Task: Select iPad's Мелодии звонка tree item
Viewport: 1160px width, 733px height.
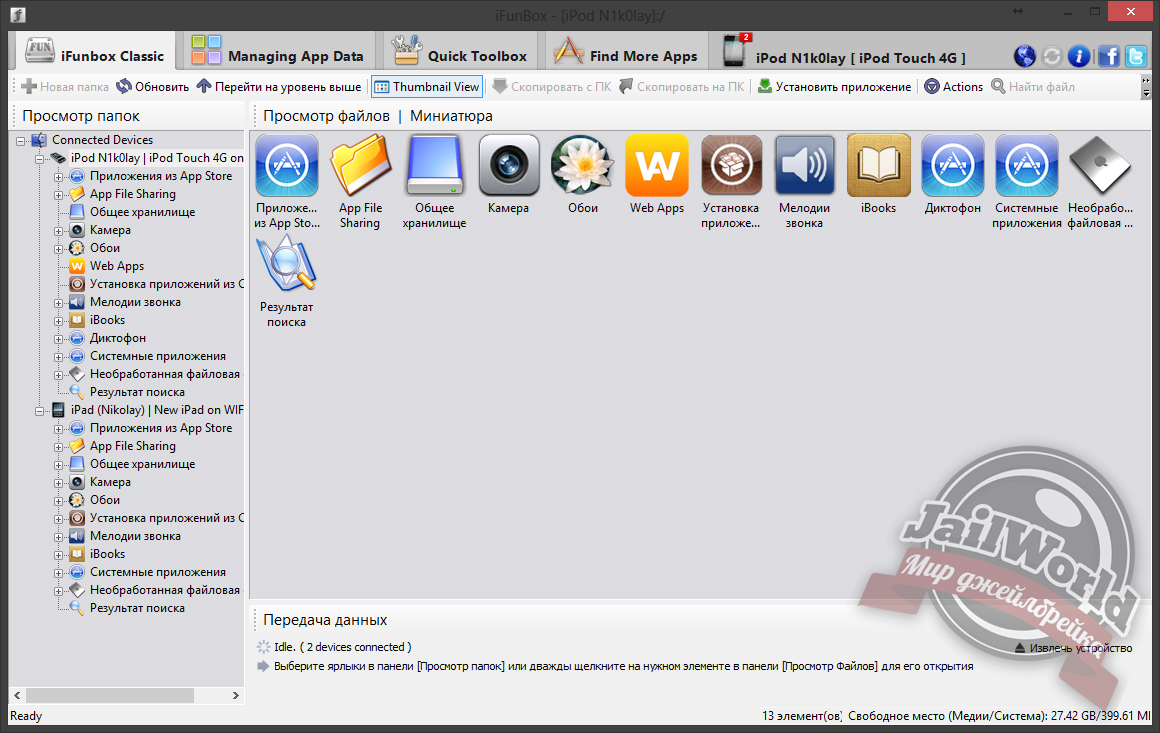Action: pyautogui.click(x=135, y=536)
